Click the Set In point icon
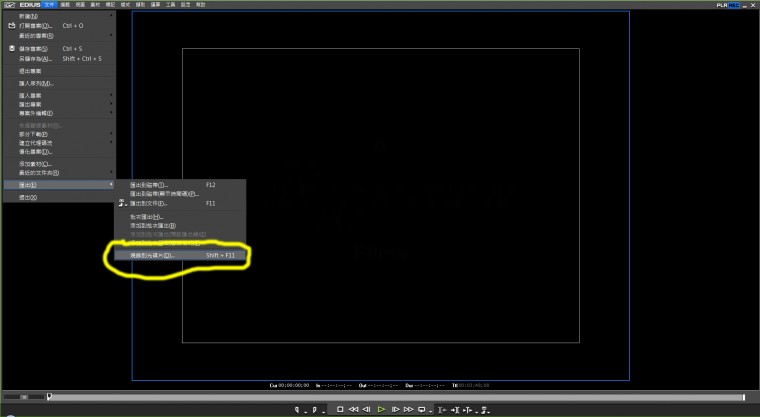 click(297, 410)
